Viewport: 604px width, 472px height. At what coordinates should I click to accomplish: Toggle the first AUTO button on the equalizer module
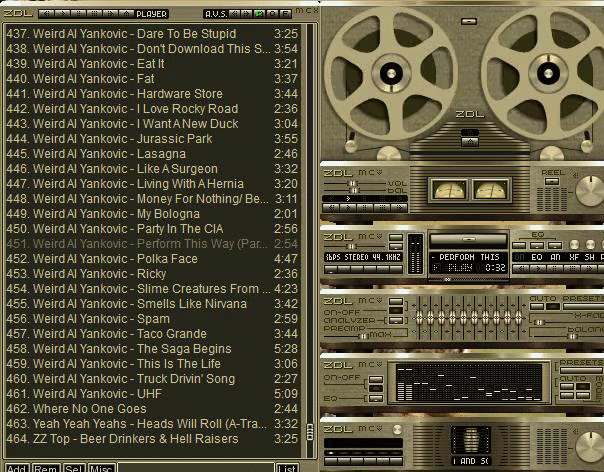click(x=537, y=306)
